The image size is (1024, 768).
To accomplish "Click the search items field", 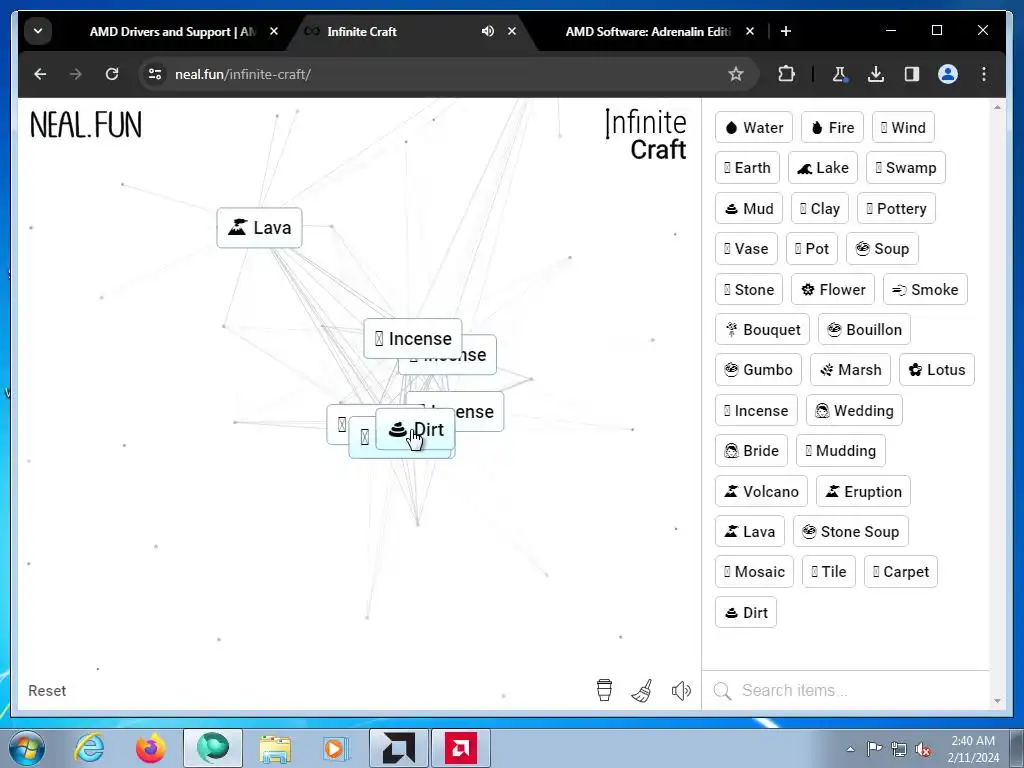I will [x=846, y=690].
